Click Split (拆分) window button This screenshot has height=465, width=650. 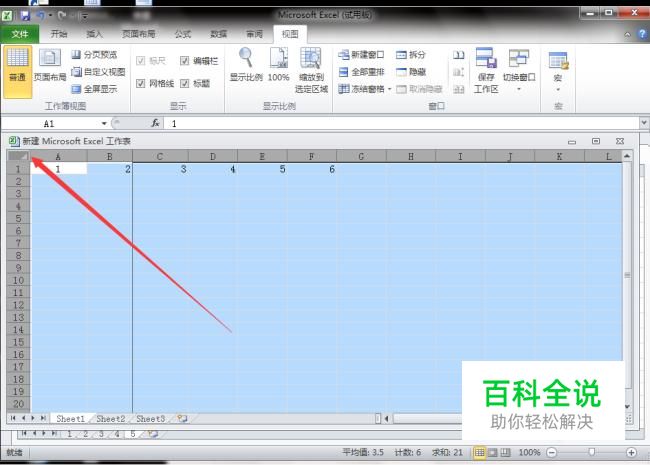(x=411, y=55)
